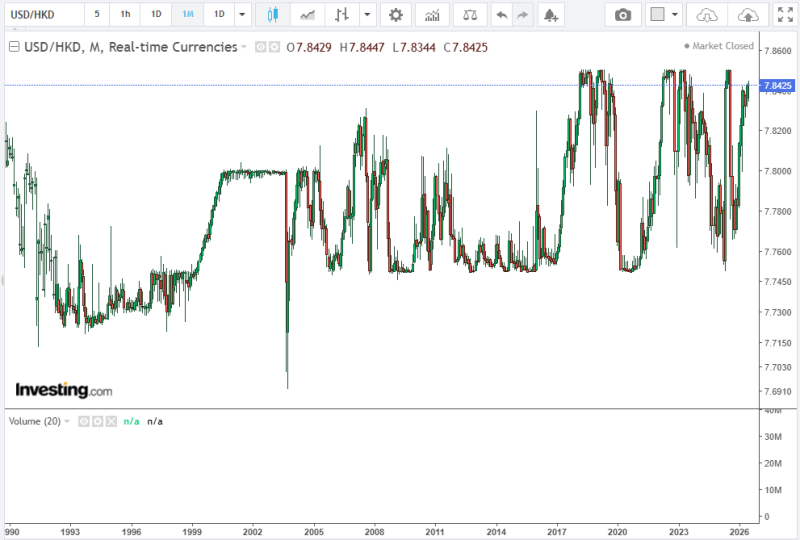Open Volume indicator settings gear
Image resolution: width=800 pixels, height=540 pixels.
coord(97,421)
